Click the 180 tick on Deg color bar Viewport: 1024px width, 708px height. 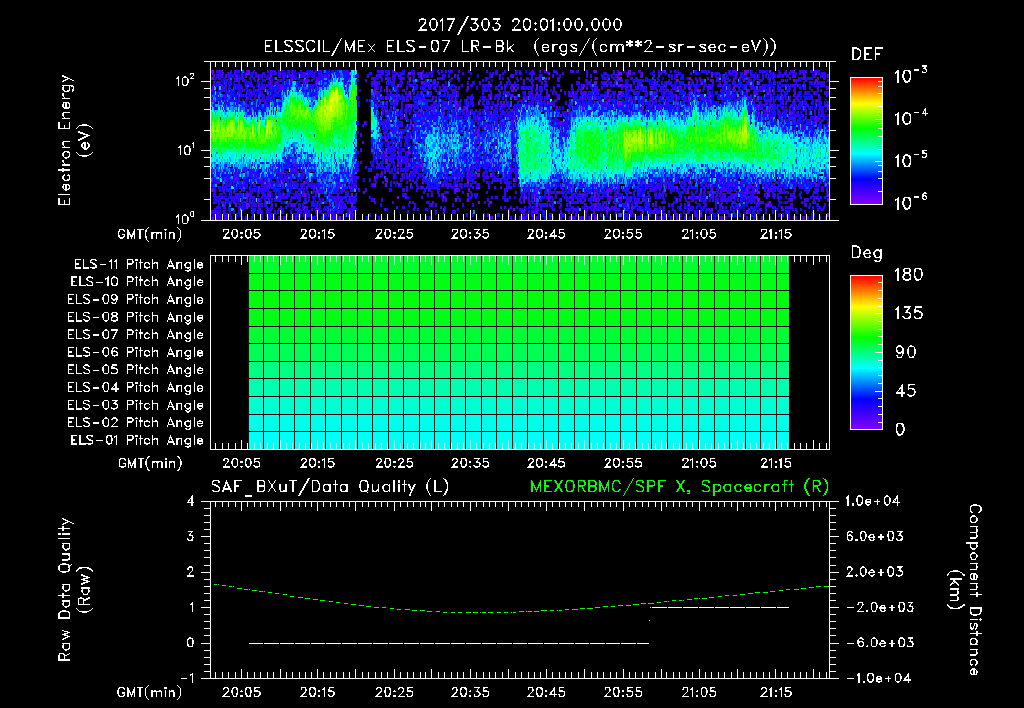coord(909,275)
